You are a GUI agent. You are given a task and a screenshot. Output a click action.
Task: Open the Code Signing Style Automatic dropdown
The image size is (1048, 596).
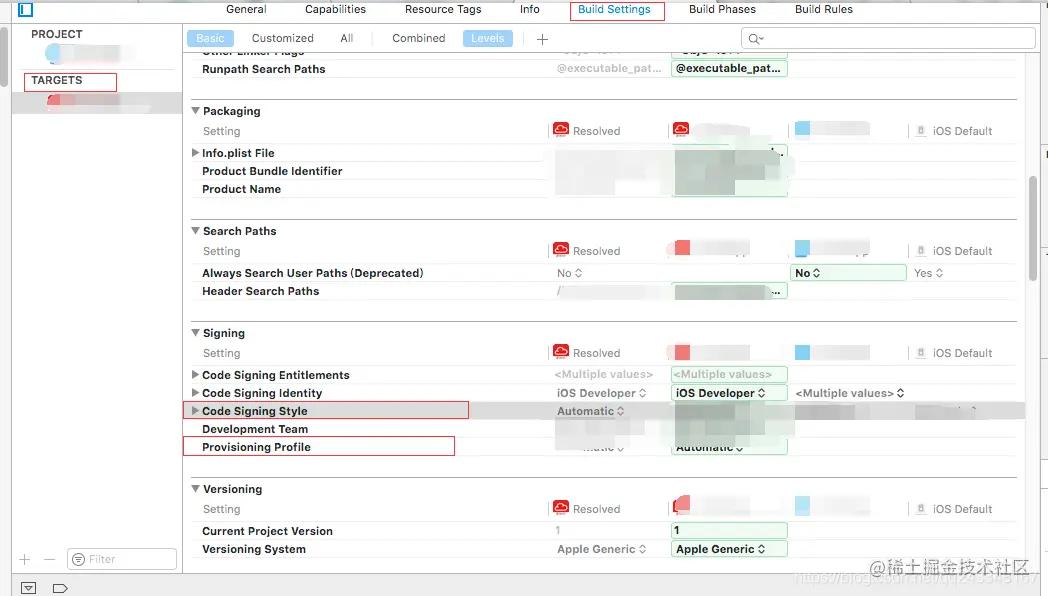(591, 411)
